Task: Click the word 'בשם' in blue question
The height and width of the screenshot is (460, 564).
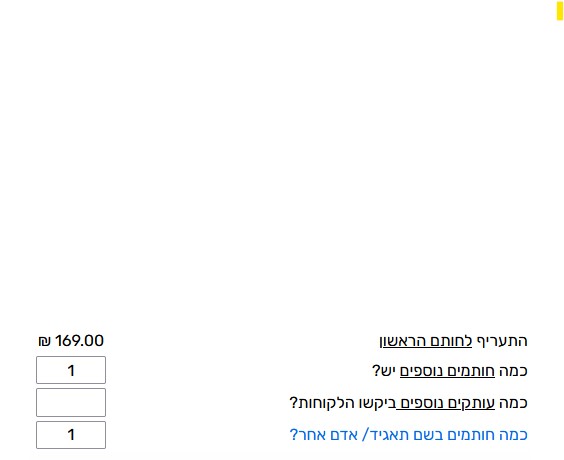Action: point(427,435)
